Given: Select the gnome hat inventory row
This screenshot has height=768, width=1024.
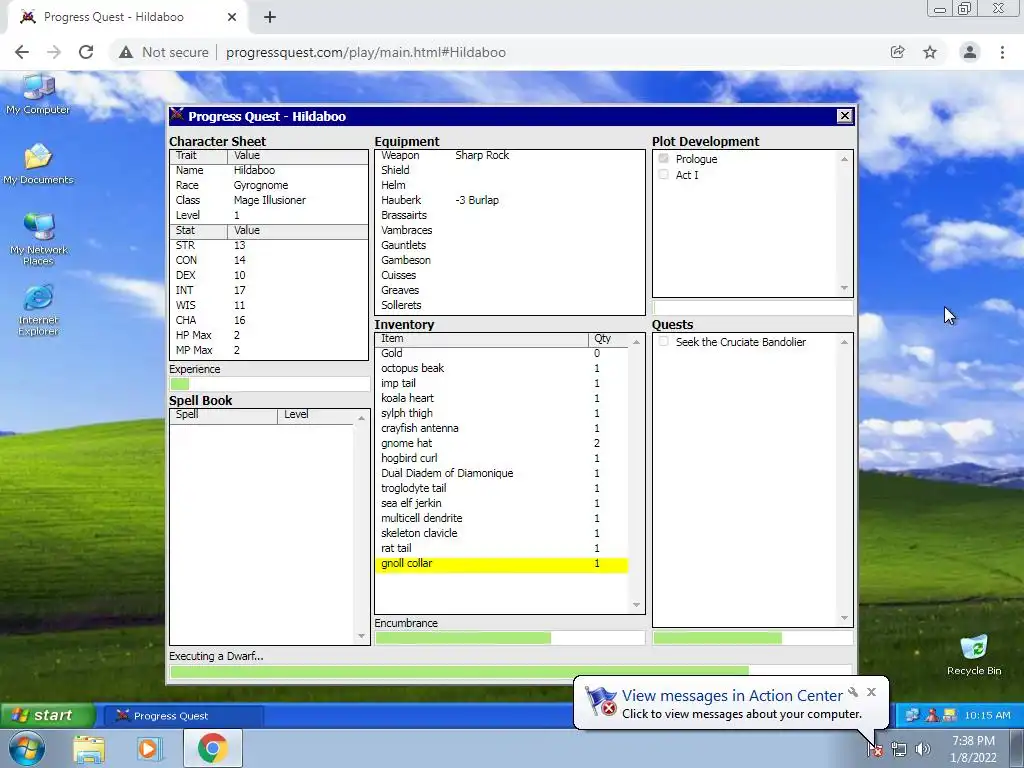Looking at the screenshot, I should [x=501, y=443].
